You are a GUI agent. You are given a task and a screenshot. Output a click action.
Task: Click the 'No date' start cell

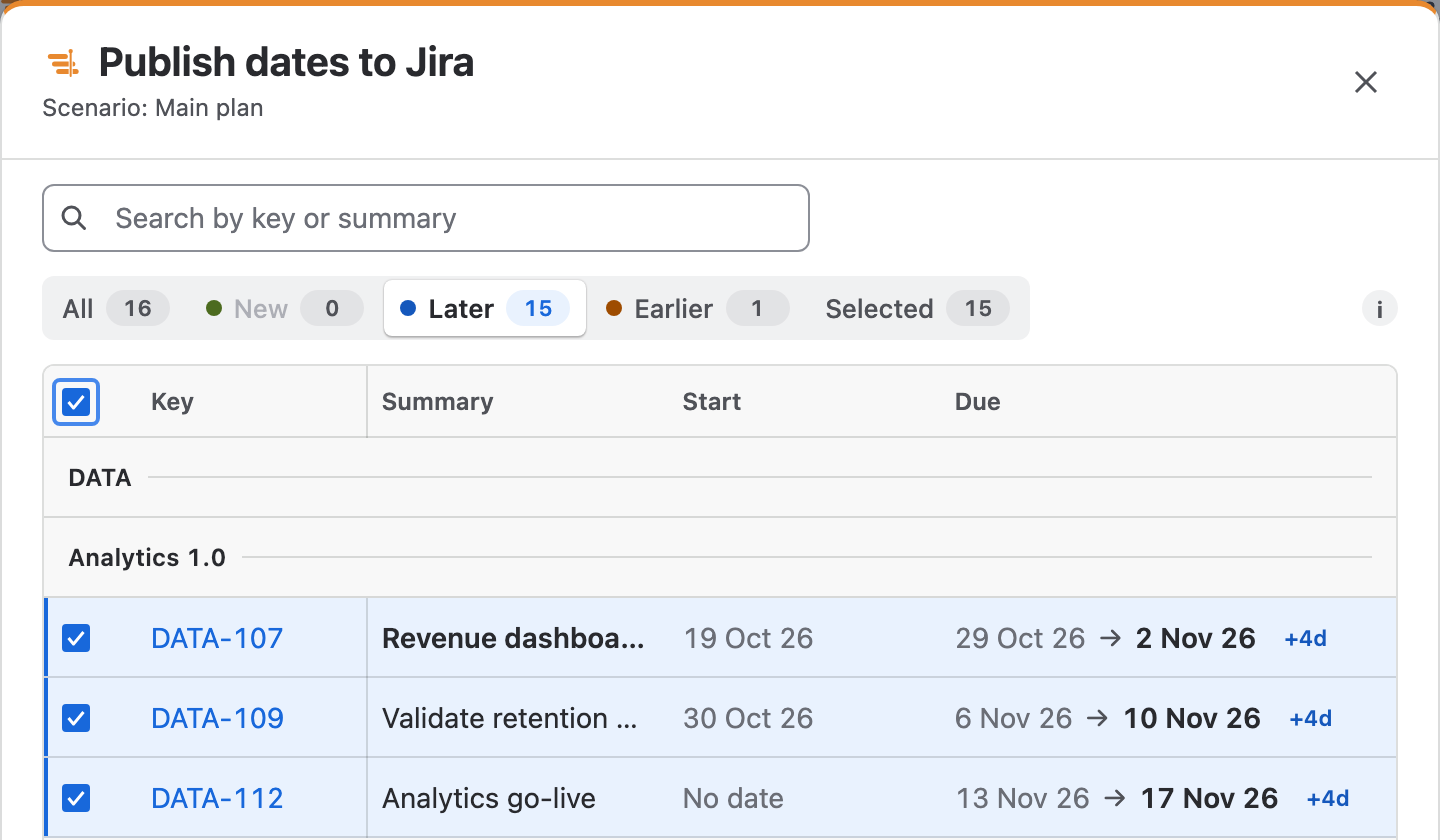(x=733, y=798)
